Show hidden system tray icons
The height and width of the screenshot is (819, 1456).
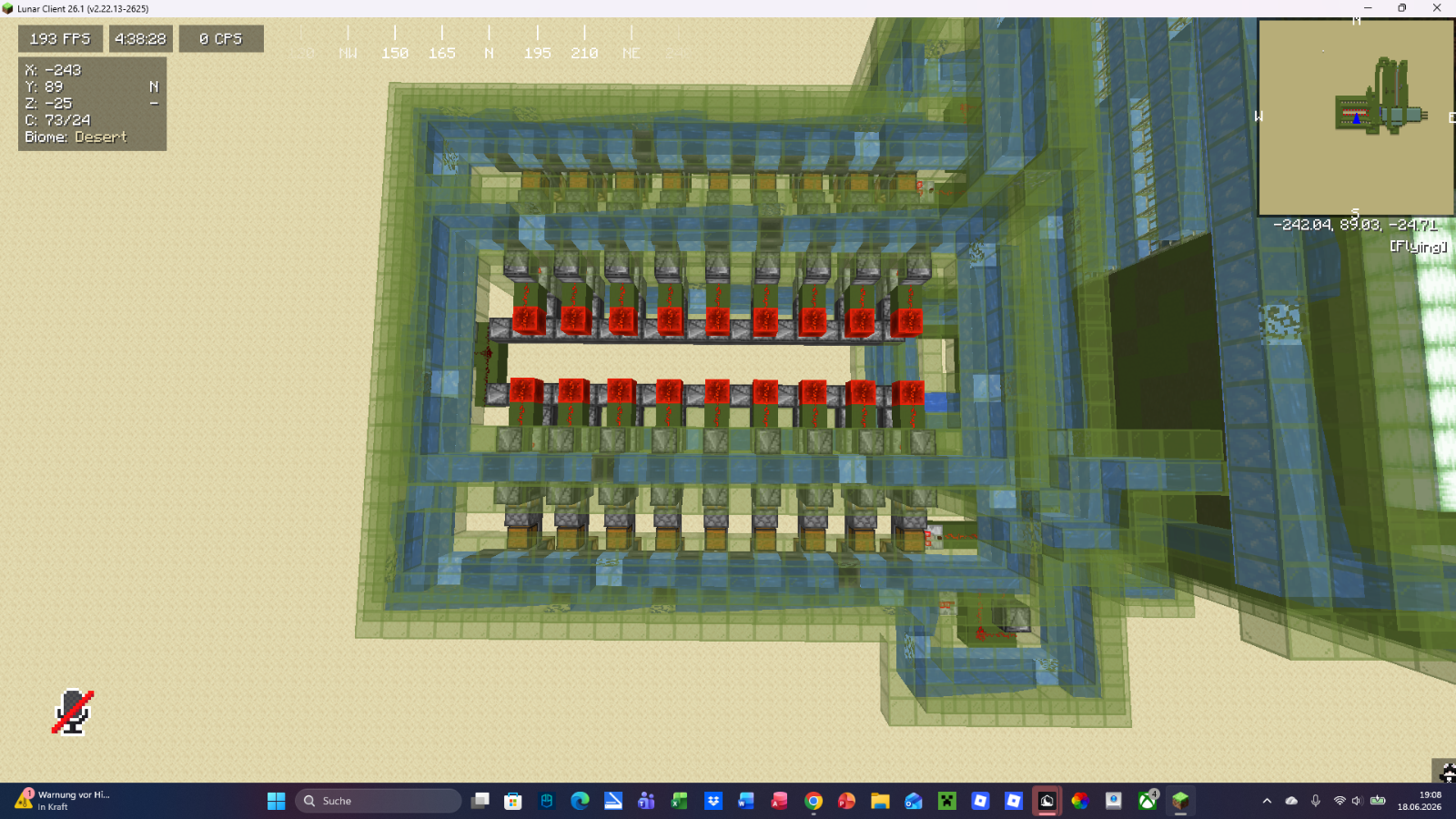(x=1267, y=801)
